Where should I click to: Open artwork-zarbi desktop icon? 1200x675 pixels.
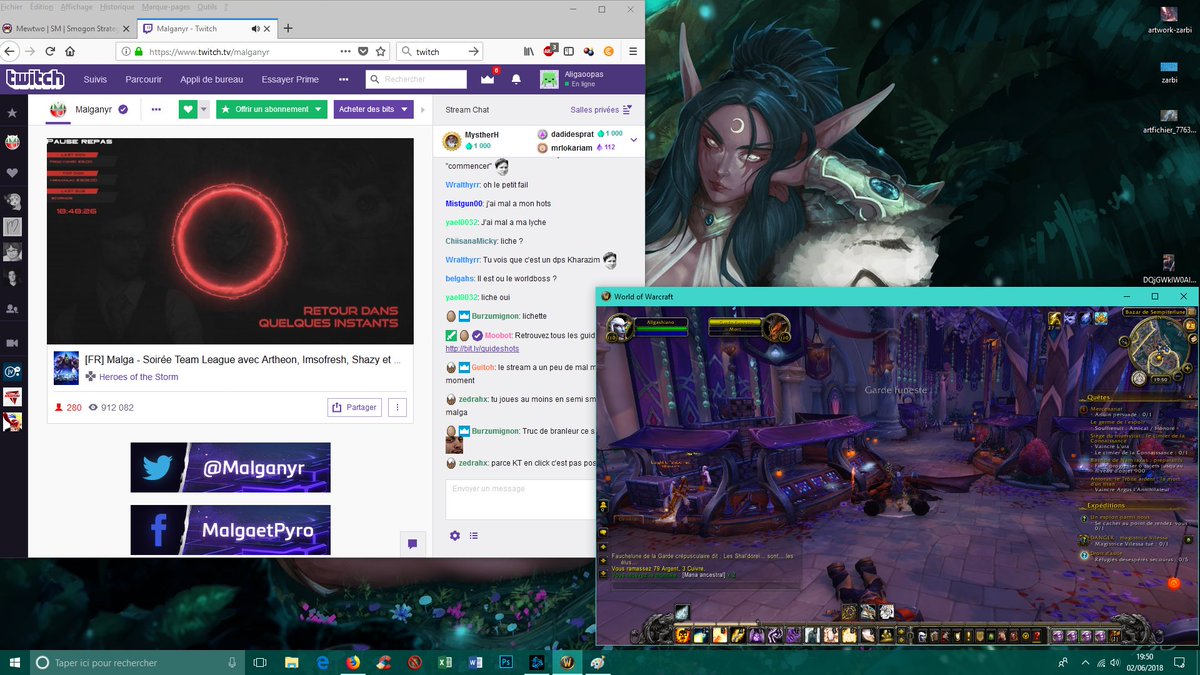tap(1169, 18)
